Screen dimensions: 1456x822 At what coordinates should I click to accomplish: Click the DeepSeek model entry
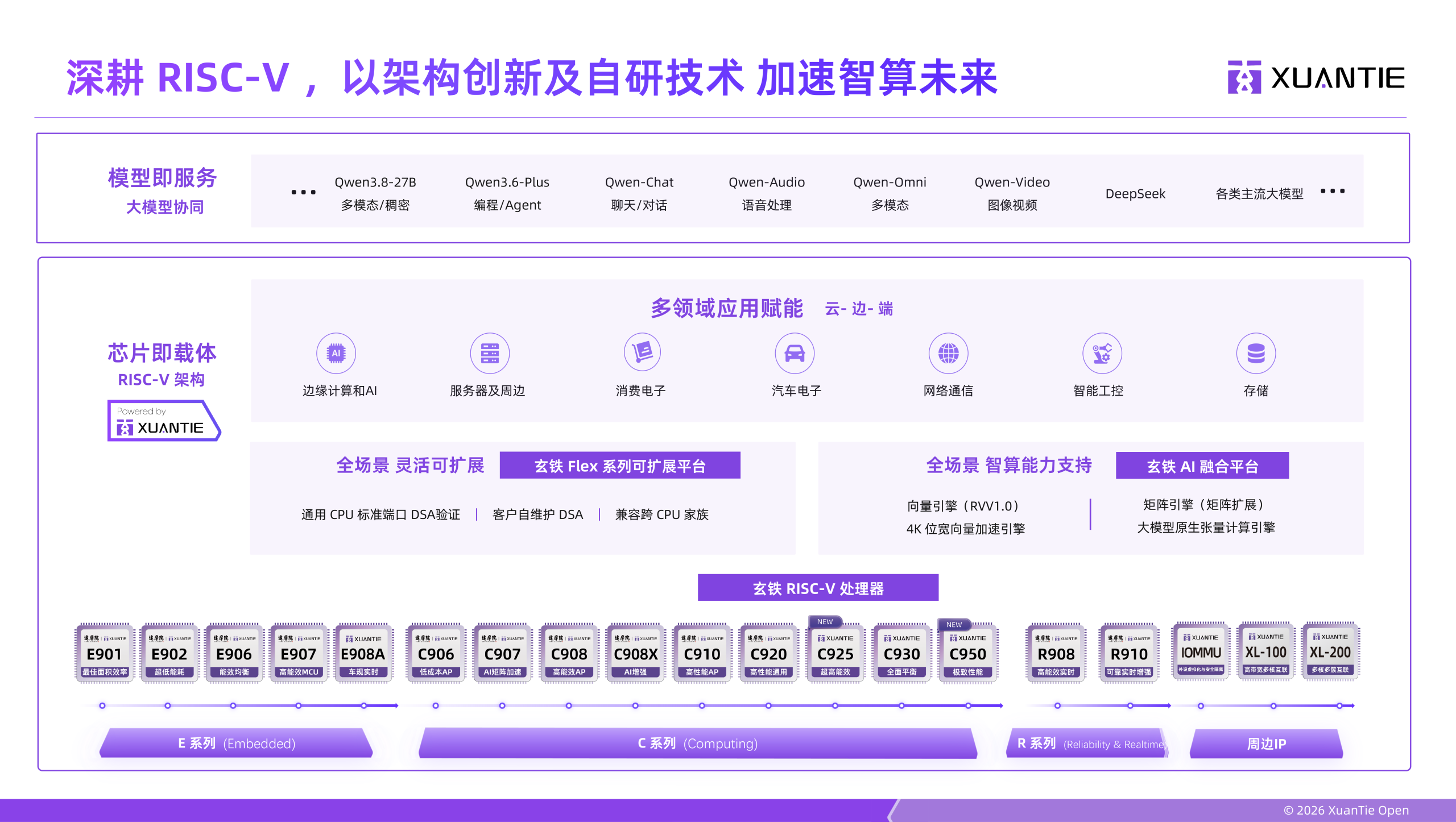(x=1135, y=194)
